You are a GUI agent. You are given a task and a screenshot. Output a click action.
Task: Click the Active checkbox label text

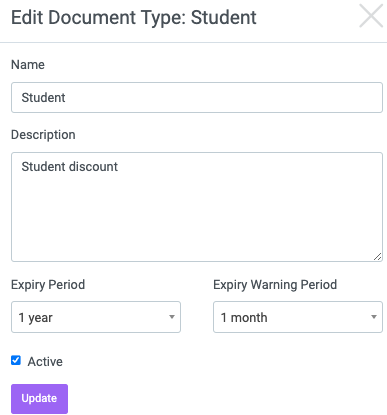point(45,361)
